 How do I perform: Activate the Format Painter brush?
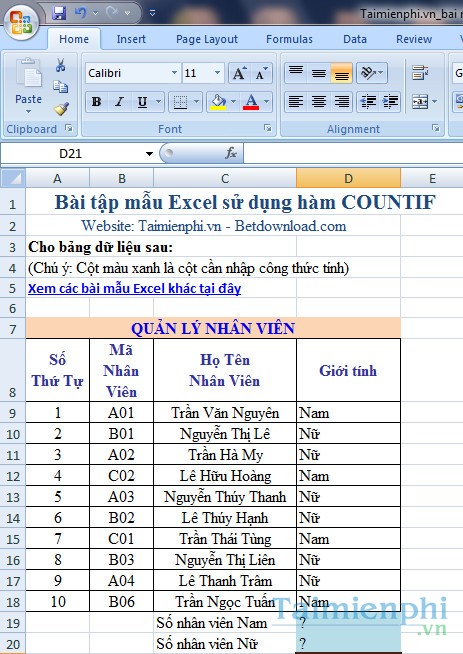coord(61,108)
